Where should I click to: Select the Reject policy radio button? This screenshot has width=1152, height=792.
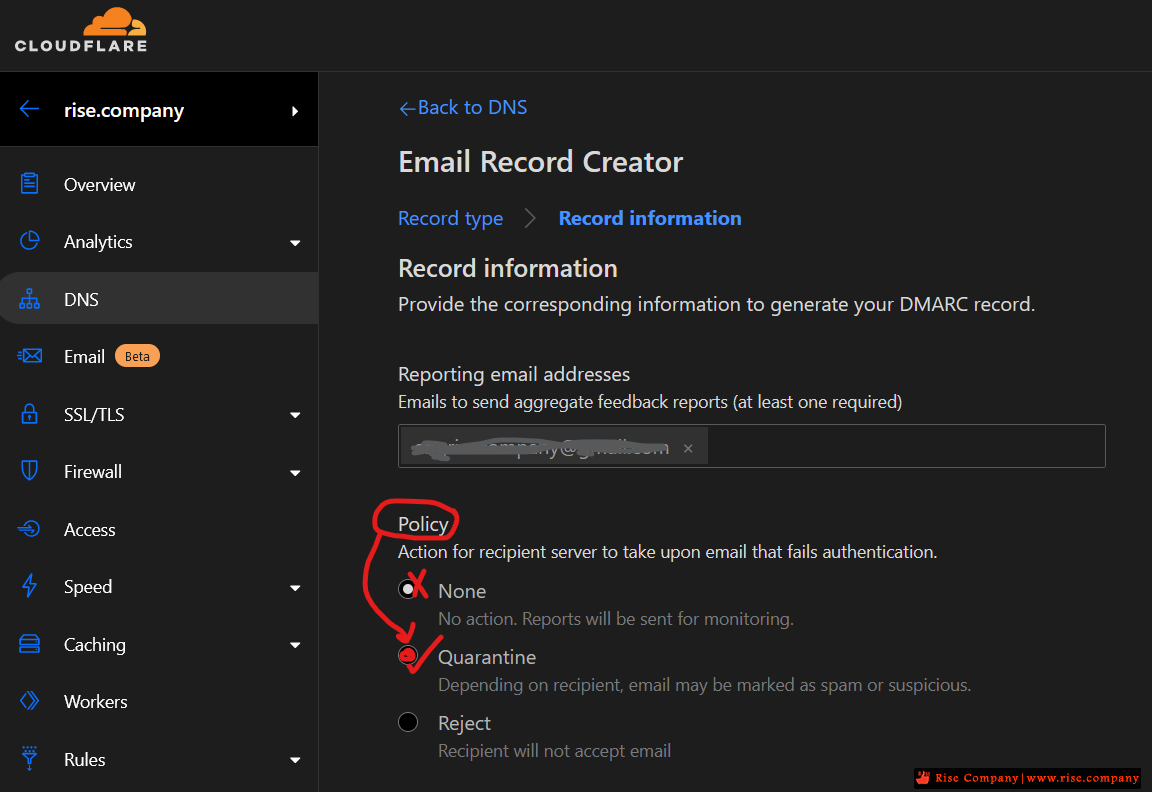click(x=408, y=722)
